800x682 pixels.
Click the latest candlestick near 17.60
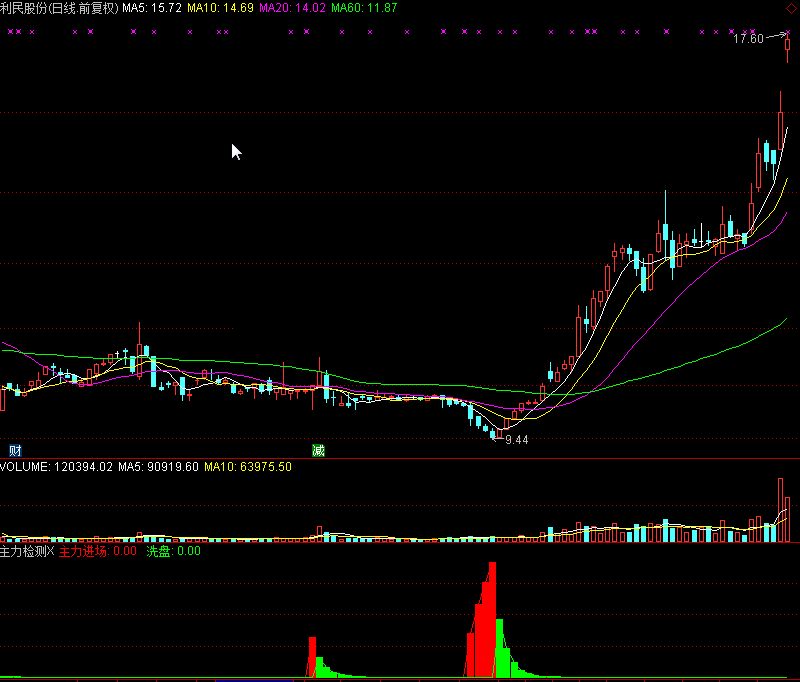(788, 46)
